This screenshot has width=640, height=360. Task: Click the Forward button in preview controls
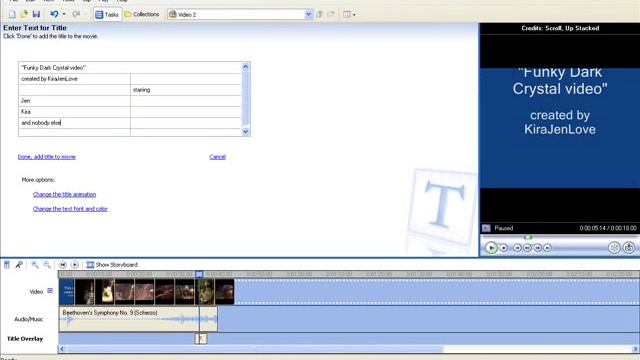pos(548,248)
